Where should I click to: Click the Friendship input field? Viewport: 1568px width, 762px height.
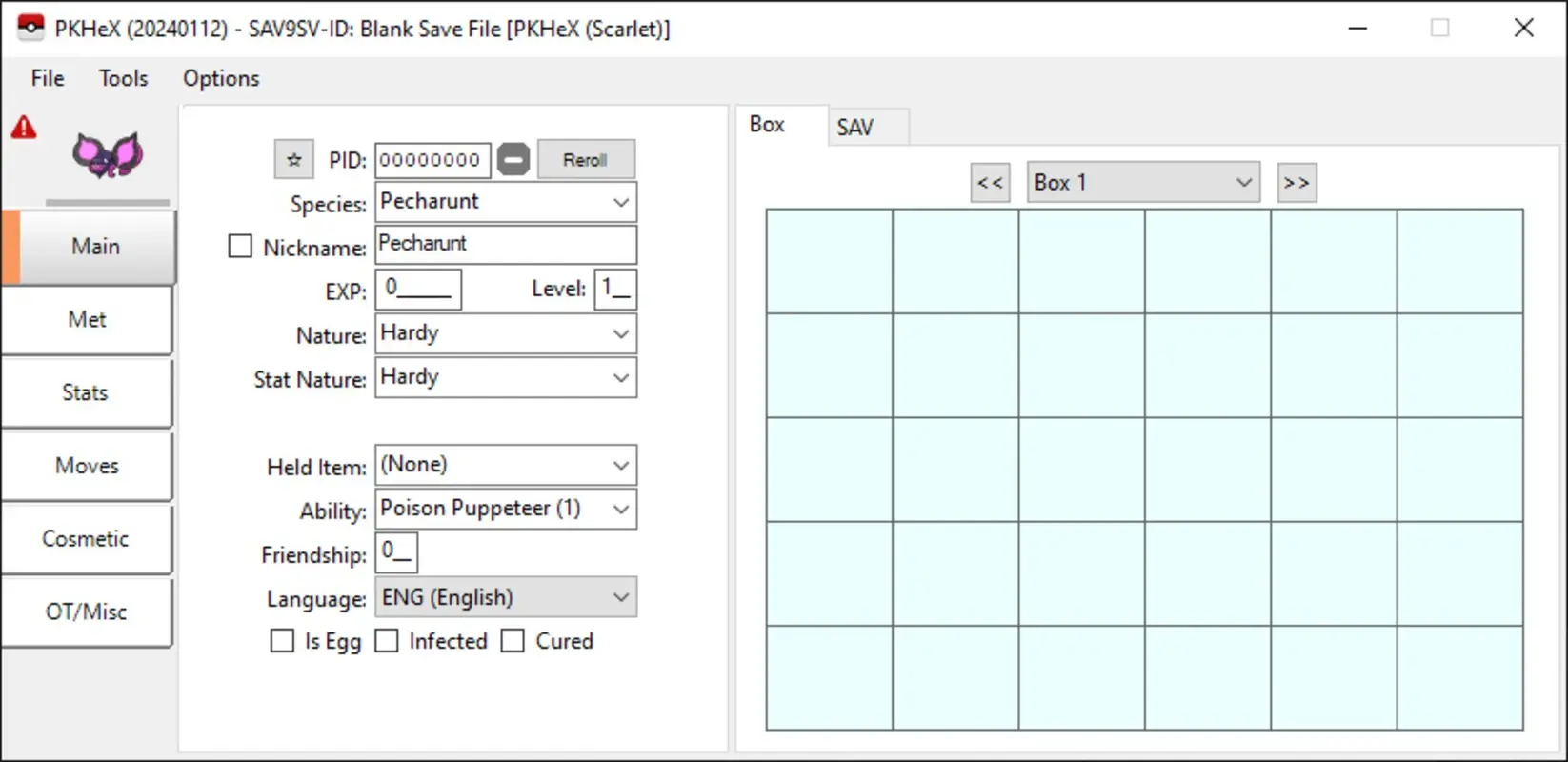pos(396,552)
